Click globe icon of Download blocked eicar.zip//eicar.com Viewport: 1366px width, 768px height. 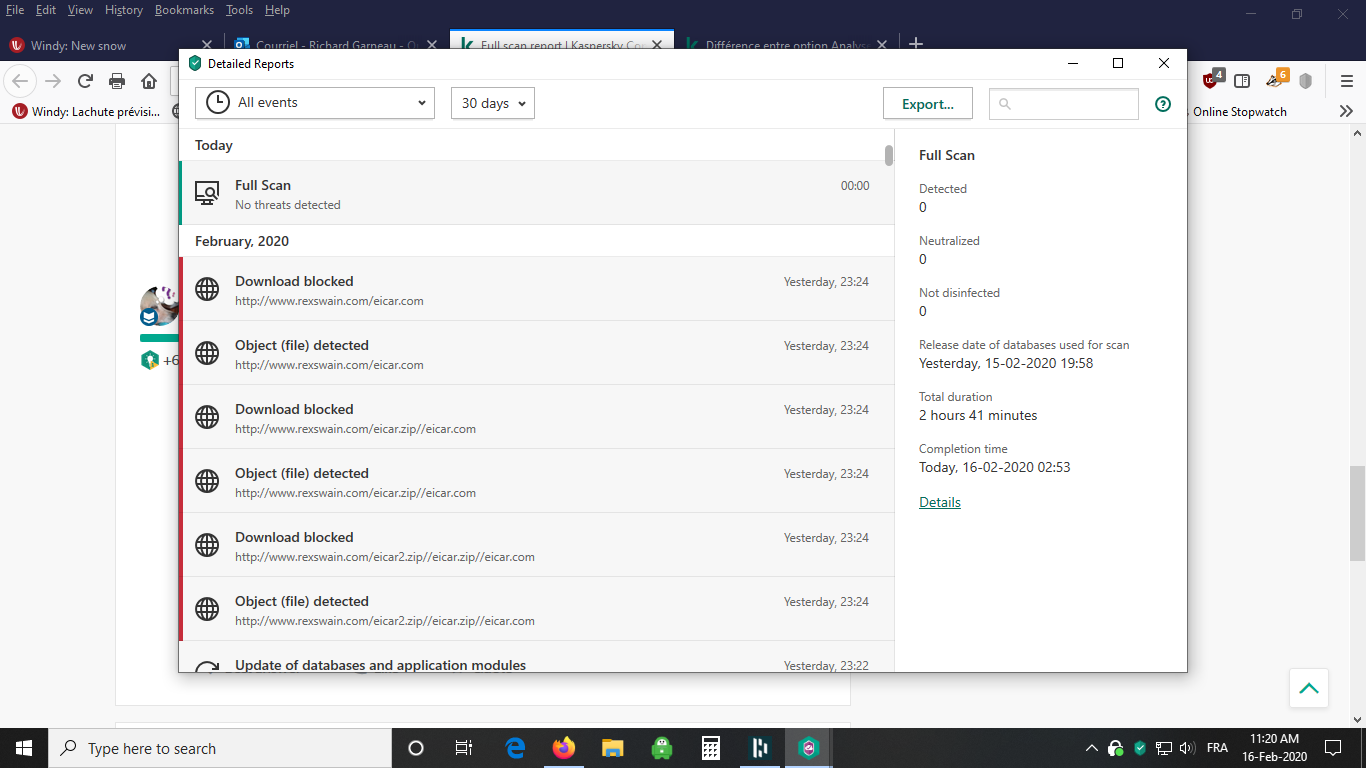207,417
